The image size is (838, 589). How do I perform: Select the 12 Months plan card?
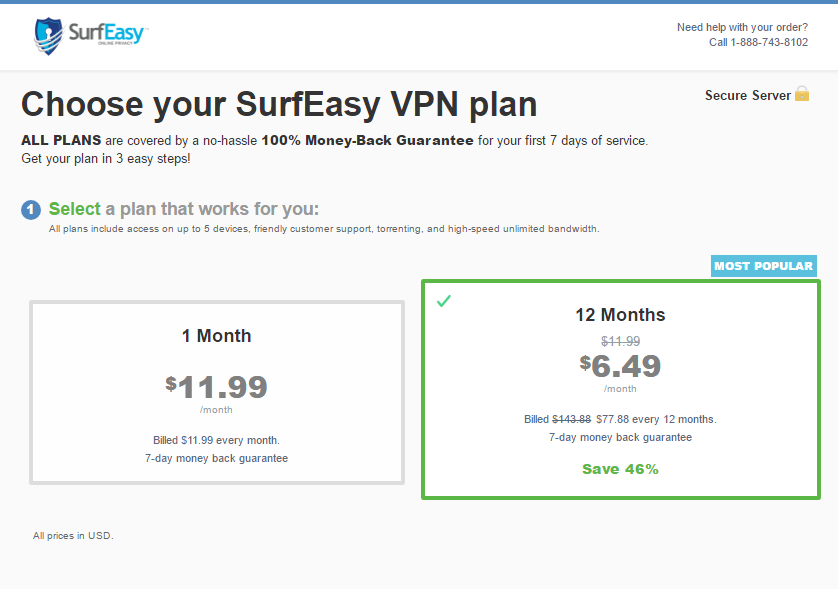click(620, 390)
